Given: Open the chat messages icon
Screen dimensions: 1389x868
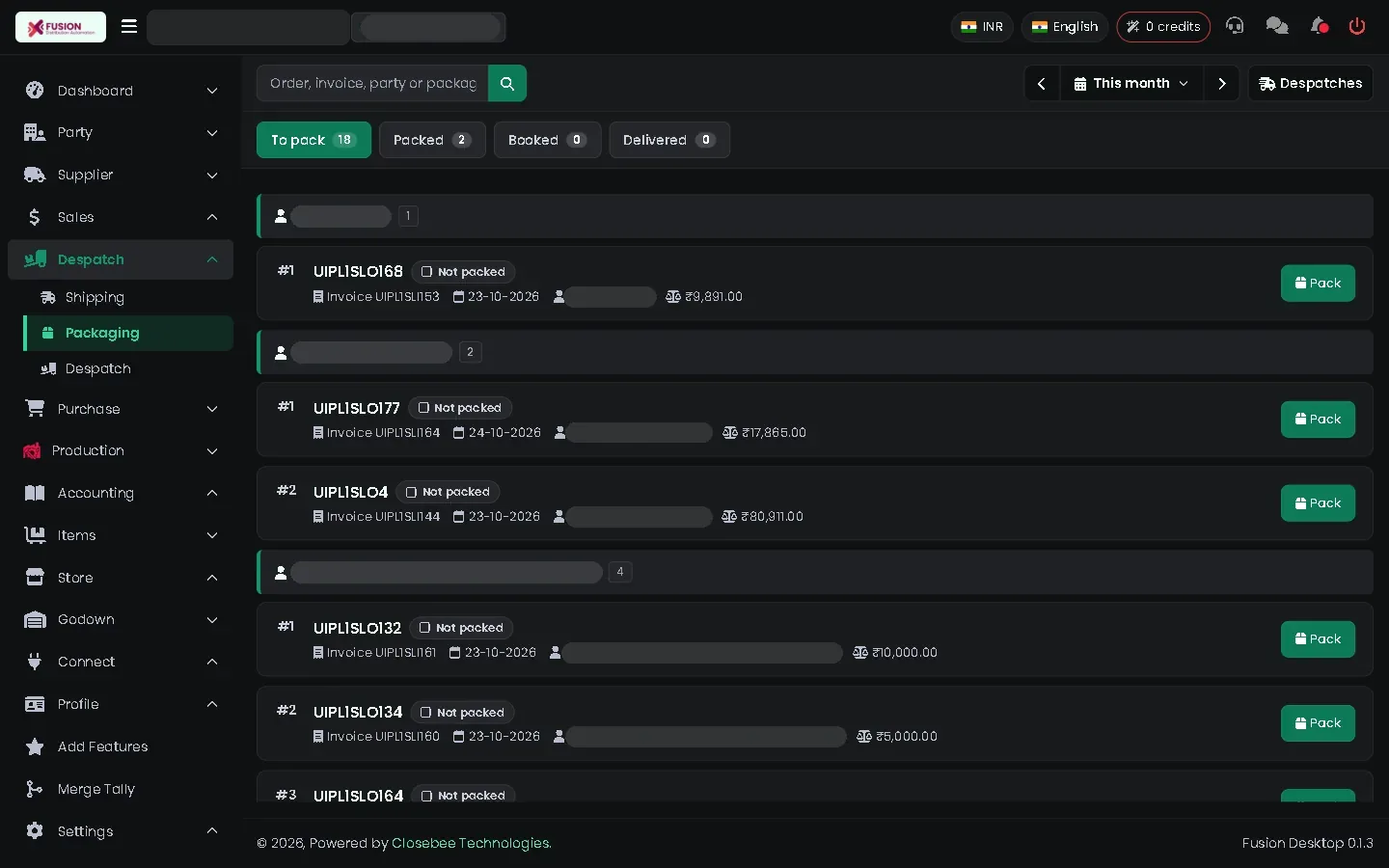Looking at the screenshot, I should pos(1277,26).
